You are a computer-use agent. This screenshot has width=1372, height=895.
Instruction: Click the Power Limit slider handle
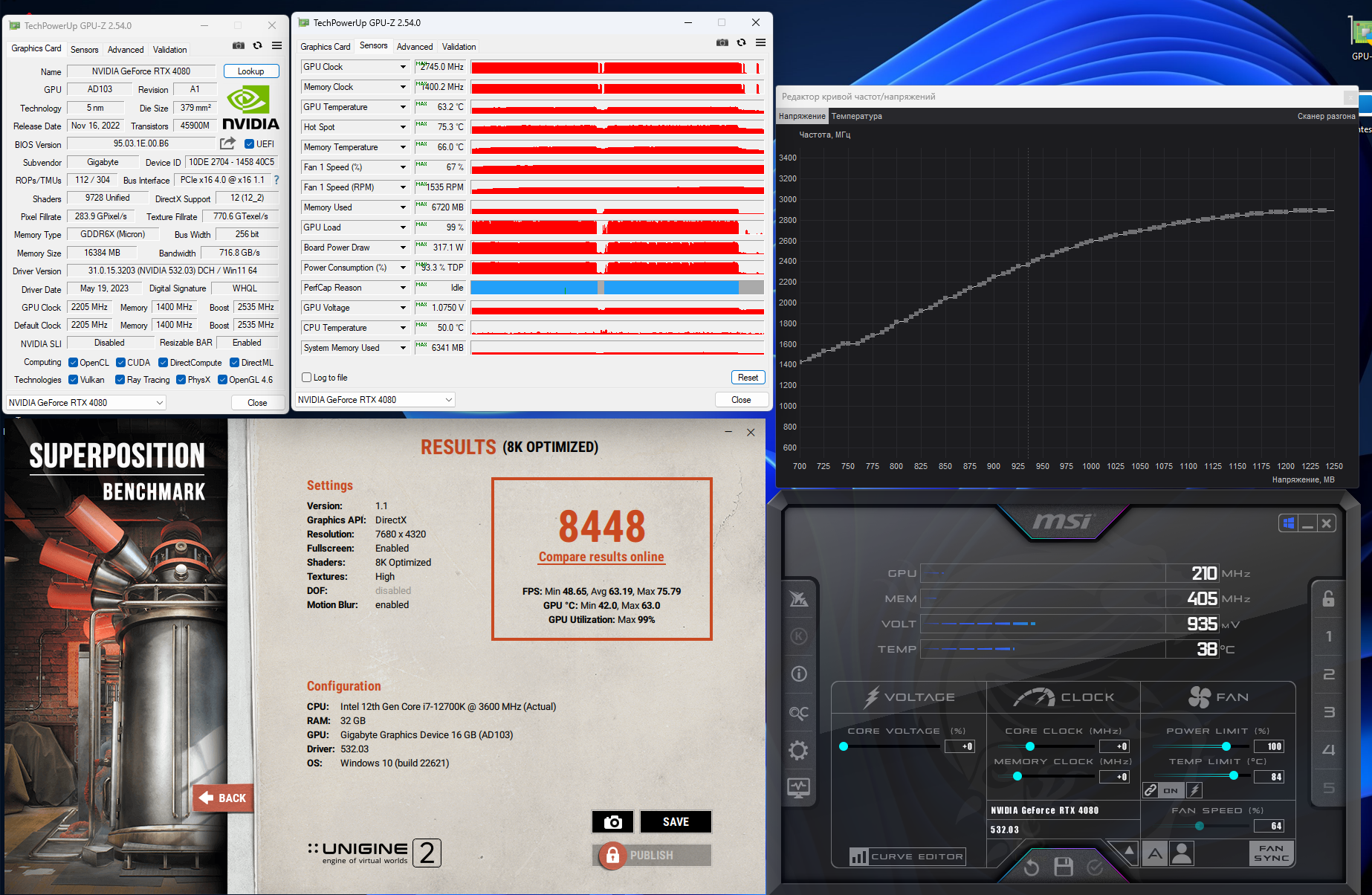point(1226,746)
